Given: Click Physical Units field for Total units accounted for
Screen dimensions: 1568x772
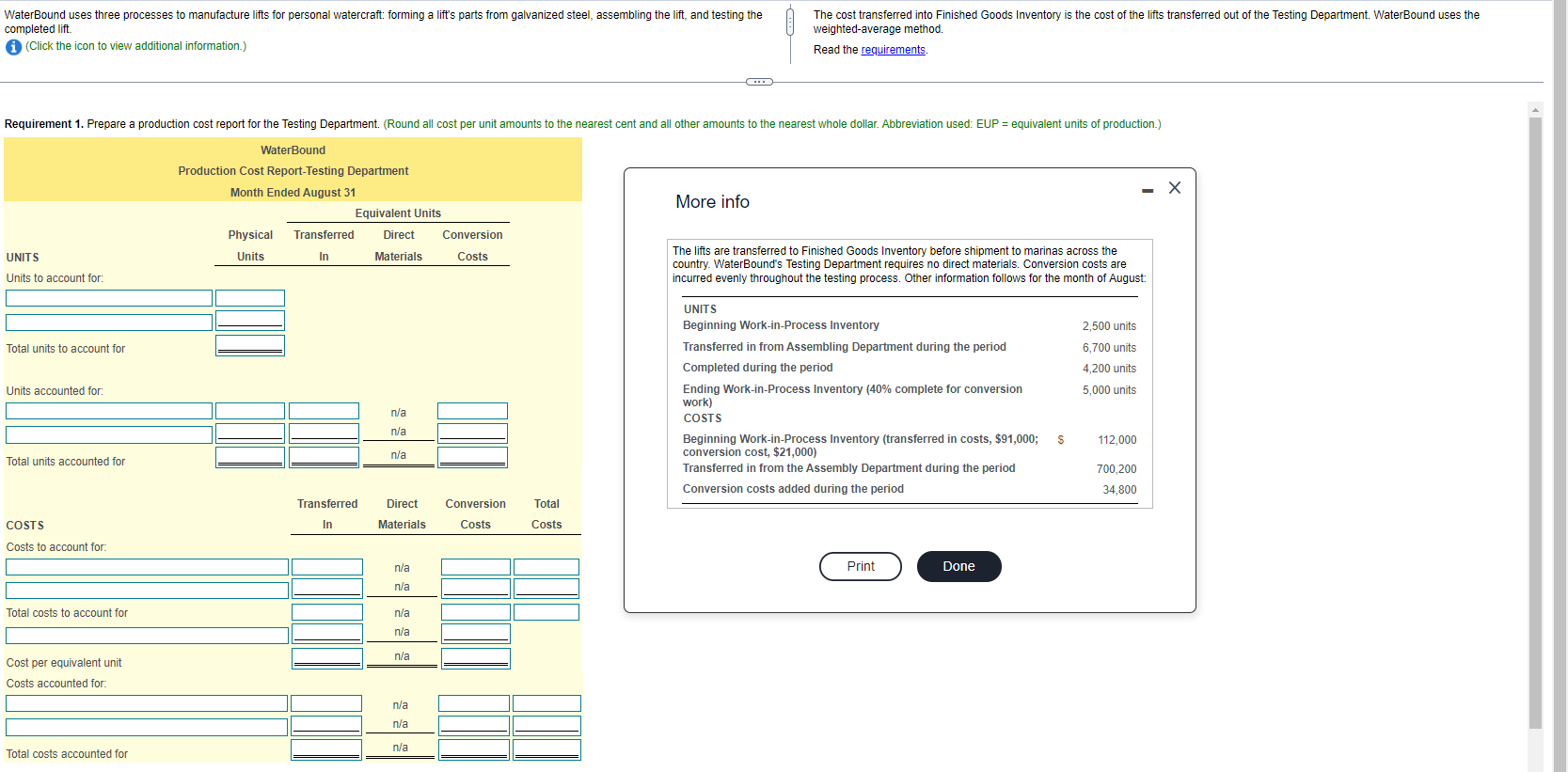Looking at the screenshot, I should pyautogui.click(x=250, y=457).
